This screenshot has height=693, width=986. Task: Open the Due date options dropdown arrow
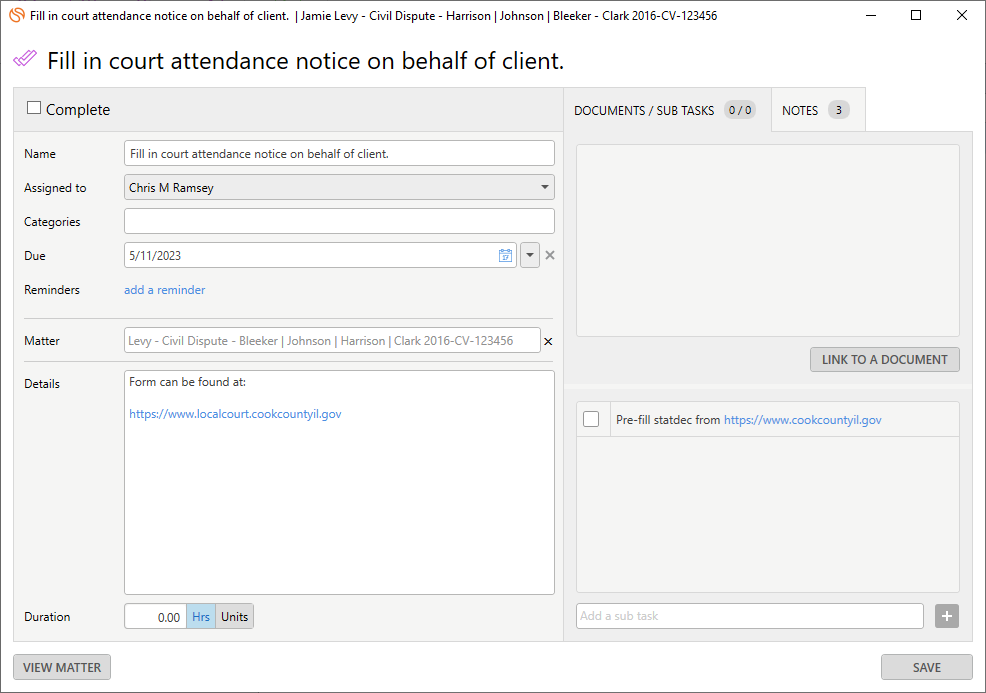529,255
